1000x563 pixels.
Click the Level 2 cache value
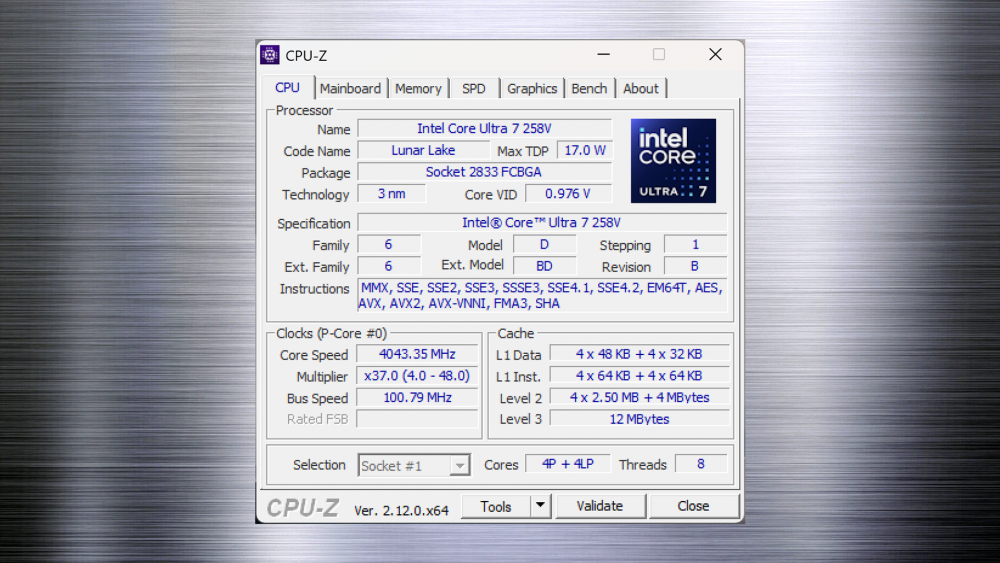pos(639,398)
